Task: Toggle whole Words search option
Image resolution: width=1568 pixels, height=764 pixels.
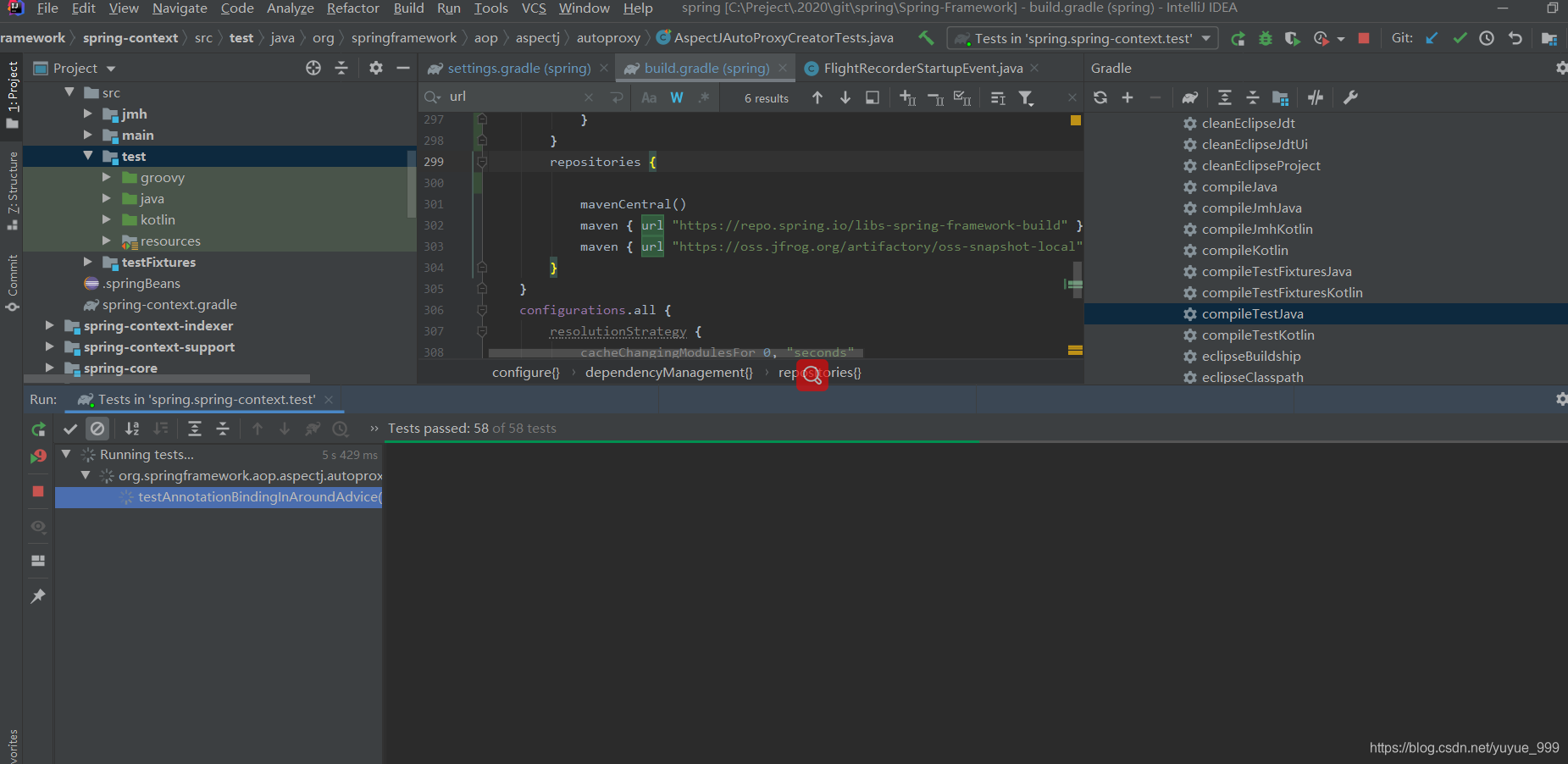Action: (x=677, y=97)
